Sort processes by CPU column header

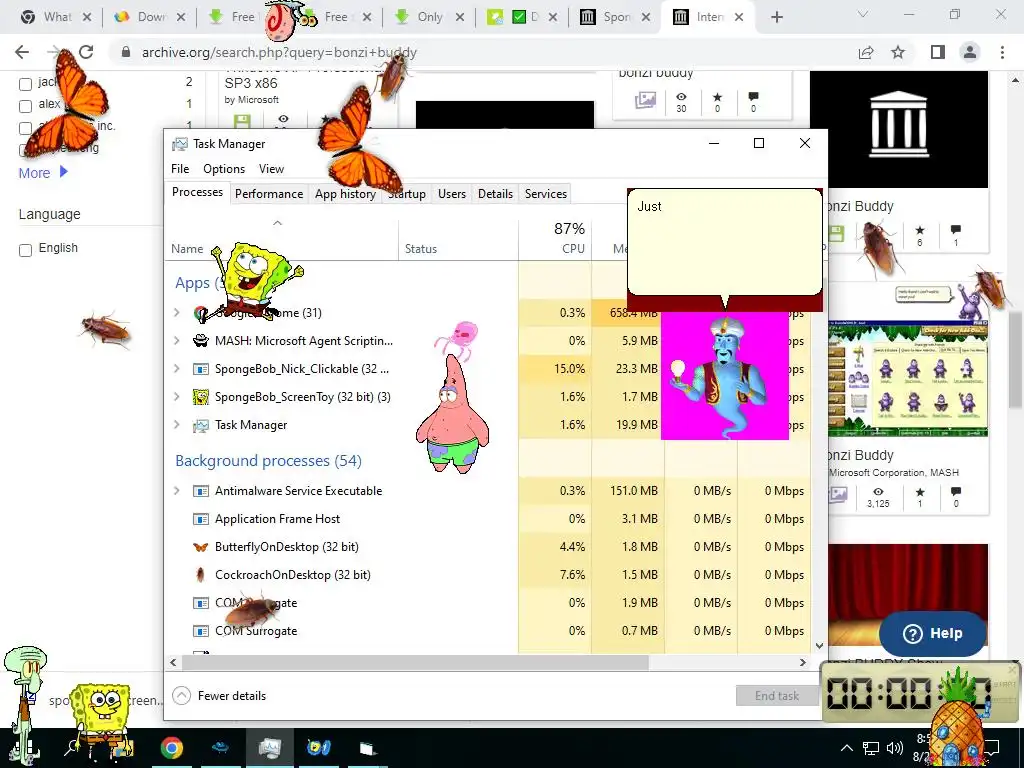click(555, 239)
